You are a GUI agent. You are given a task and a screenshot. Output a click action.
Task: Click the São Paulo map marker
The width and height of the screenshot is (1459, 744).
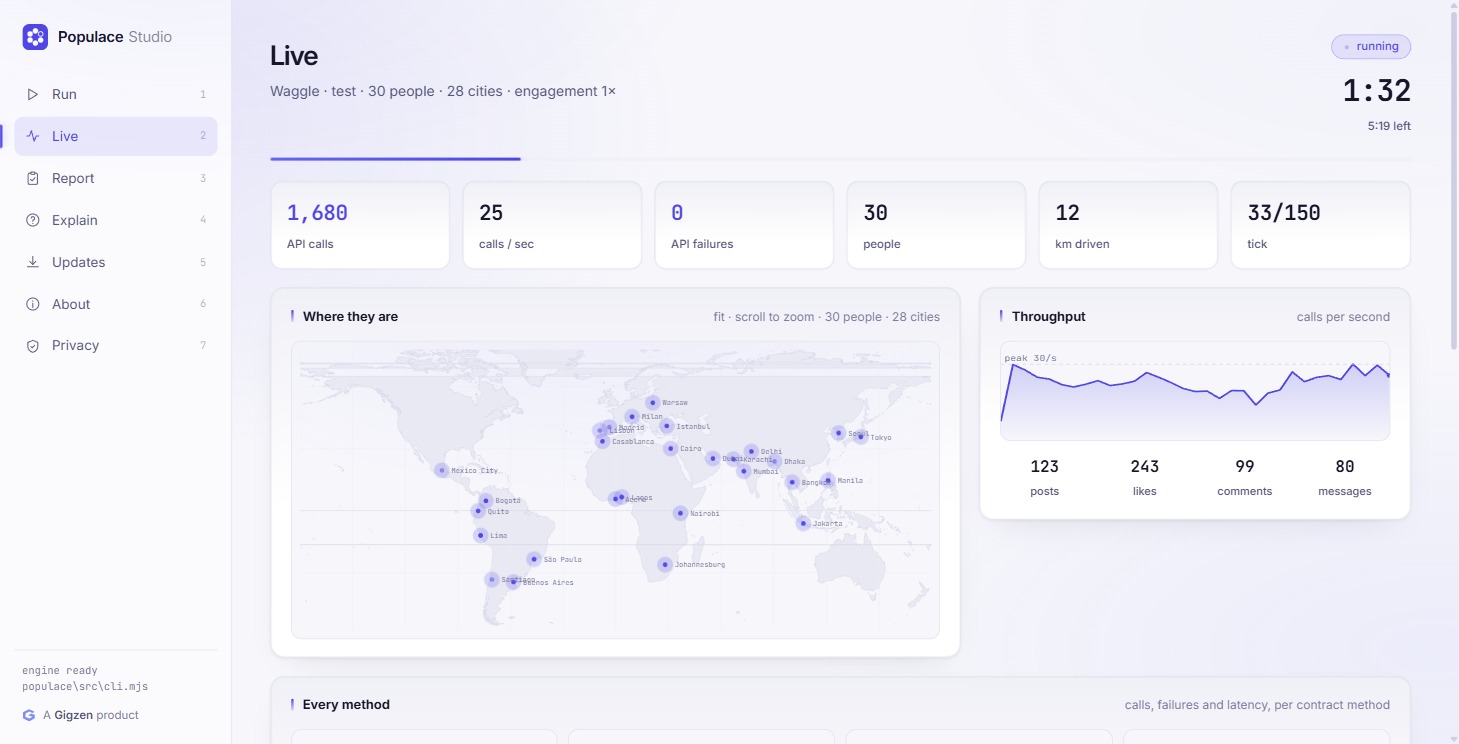[x=534, y=559]
